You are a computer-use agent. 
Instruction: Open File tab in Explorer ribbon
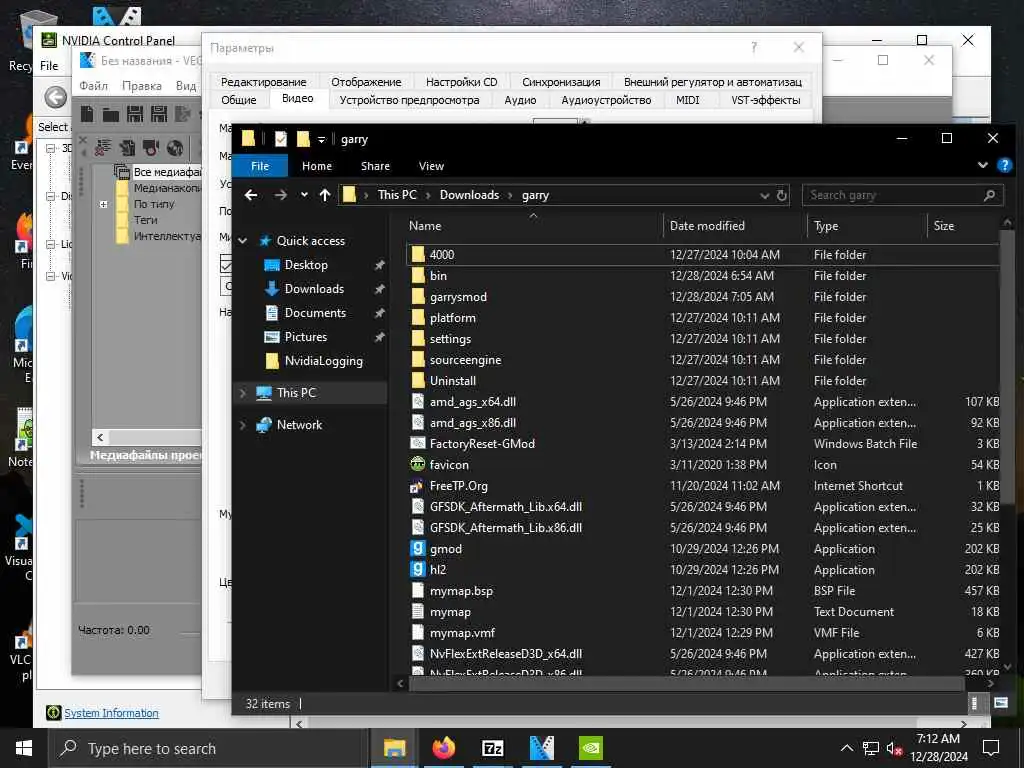260,166
